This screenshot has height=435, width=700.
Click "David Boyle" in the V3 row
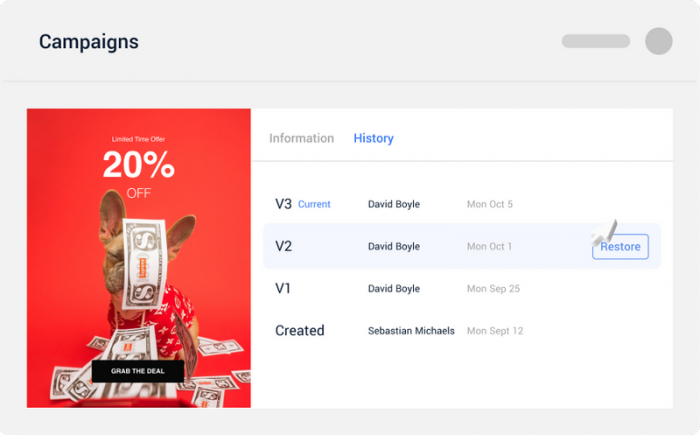tap(394, 204)
